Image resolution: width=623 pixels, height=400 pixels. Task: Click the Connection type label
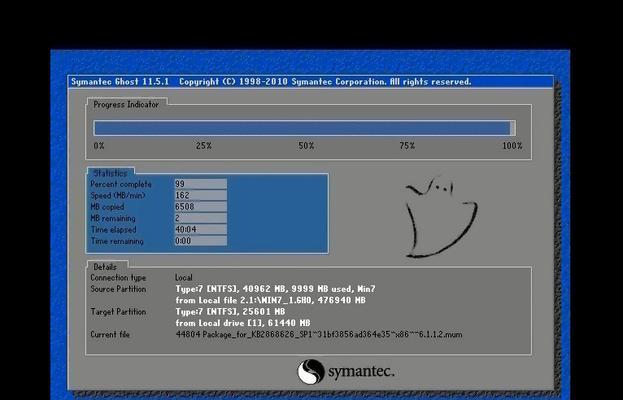(x=118, y=278)
